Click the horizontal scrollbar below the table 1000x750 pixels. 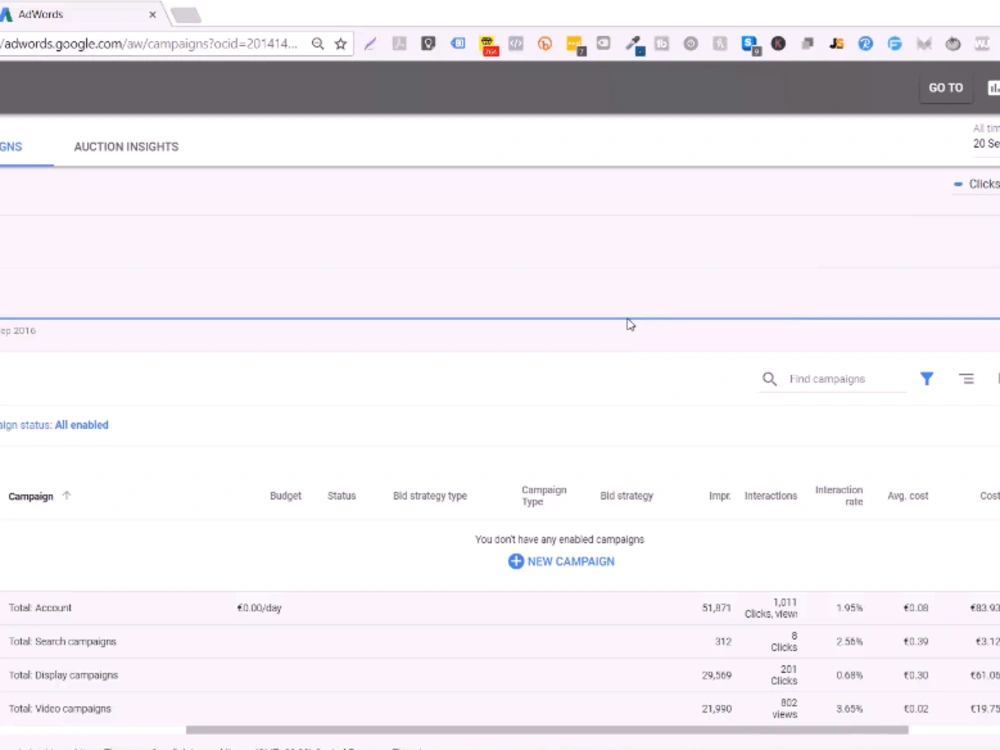[547, 730]
